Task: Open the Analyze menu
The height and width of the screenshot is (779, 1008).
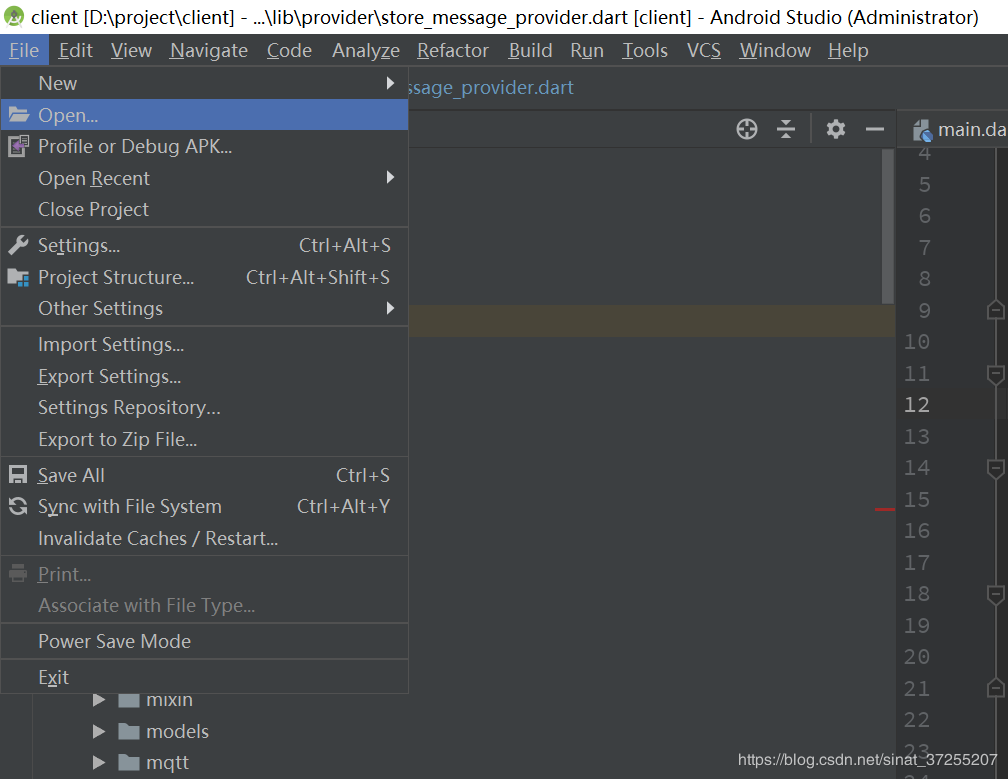Action: click(366, 50)
